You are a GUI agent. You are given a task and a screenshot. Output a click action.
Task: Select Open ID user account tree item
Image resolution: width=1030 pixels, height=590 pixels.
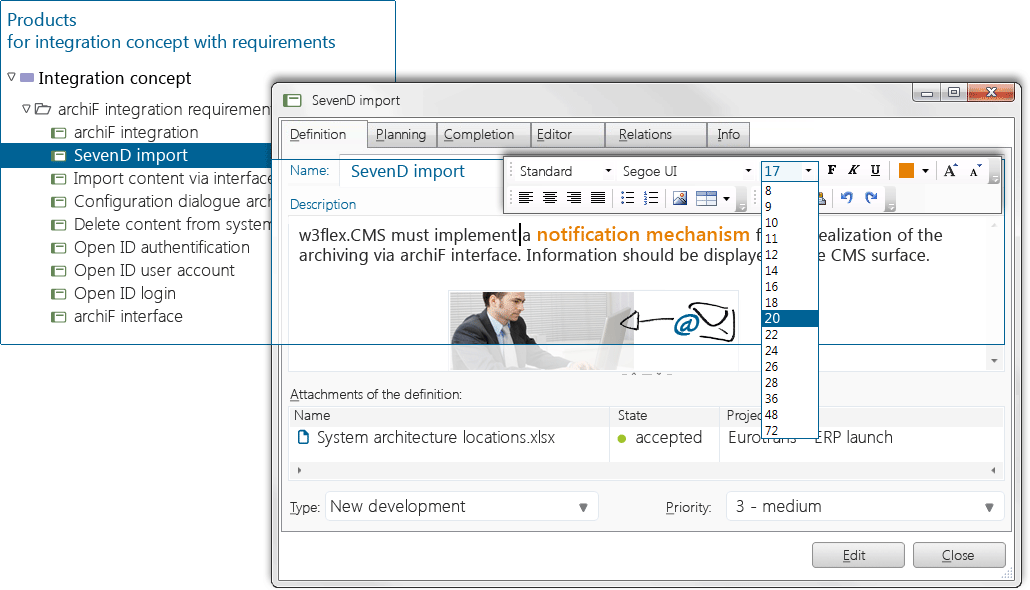point(154,270)
